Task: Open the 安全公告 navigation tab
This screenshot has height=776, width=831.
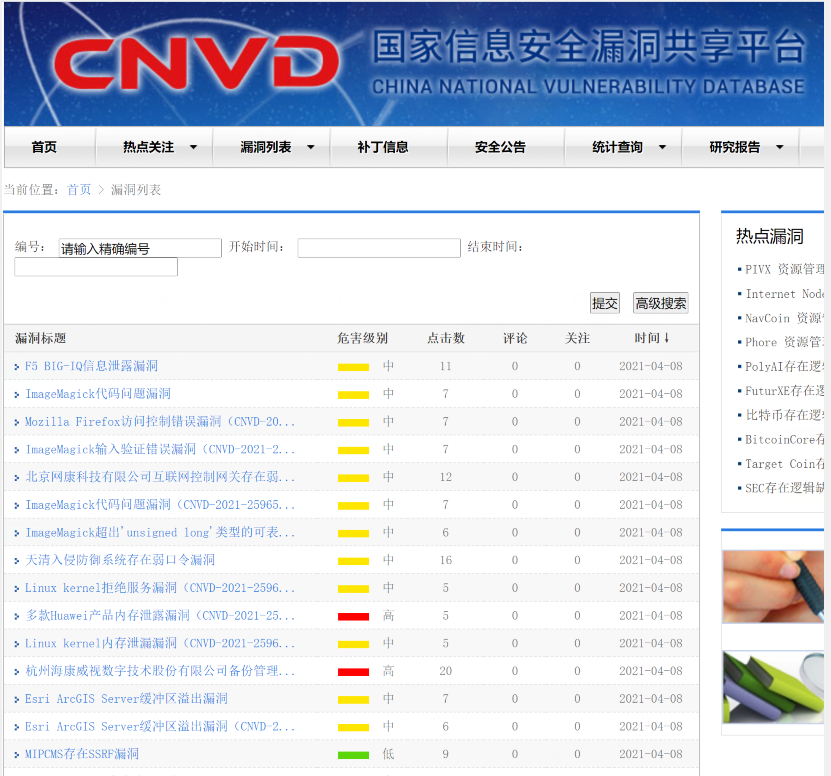Action: [500, 147]
